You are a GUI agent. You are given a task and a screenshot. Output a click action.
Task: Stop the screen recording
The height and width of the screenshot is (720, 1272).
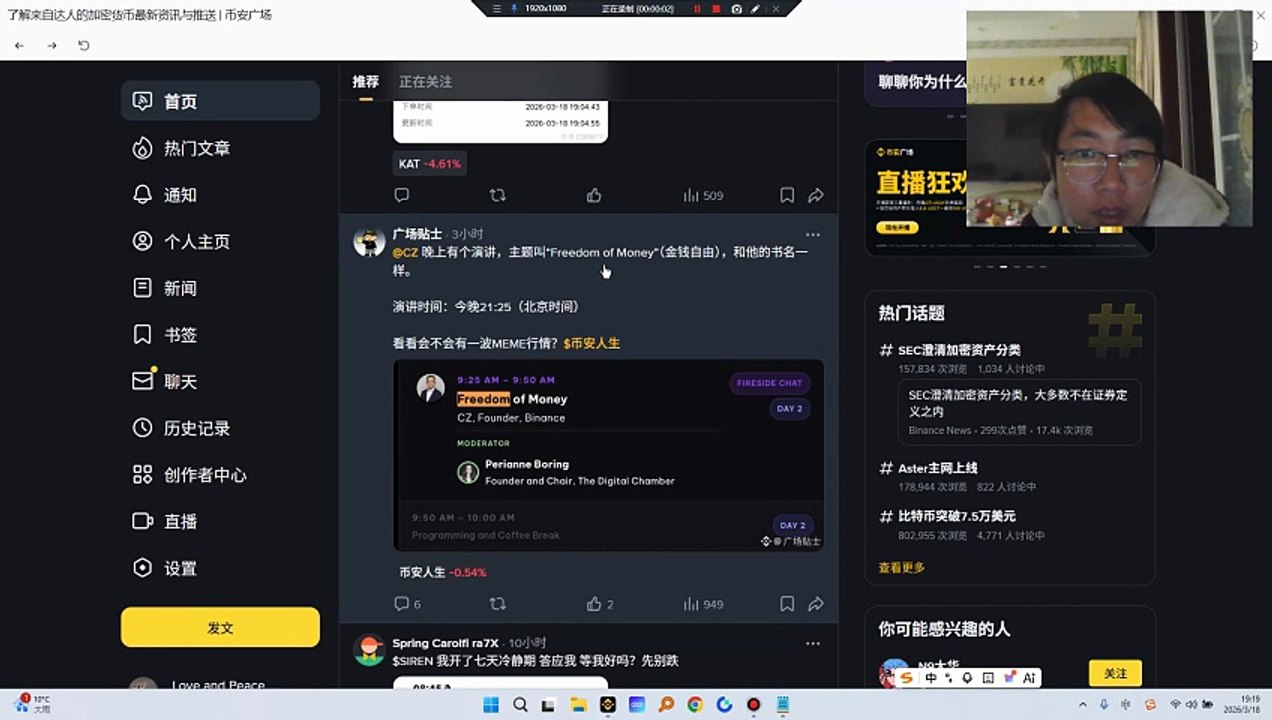tap(716, 8)
